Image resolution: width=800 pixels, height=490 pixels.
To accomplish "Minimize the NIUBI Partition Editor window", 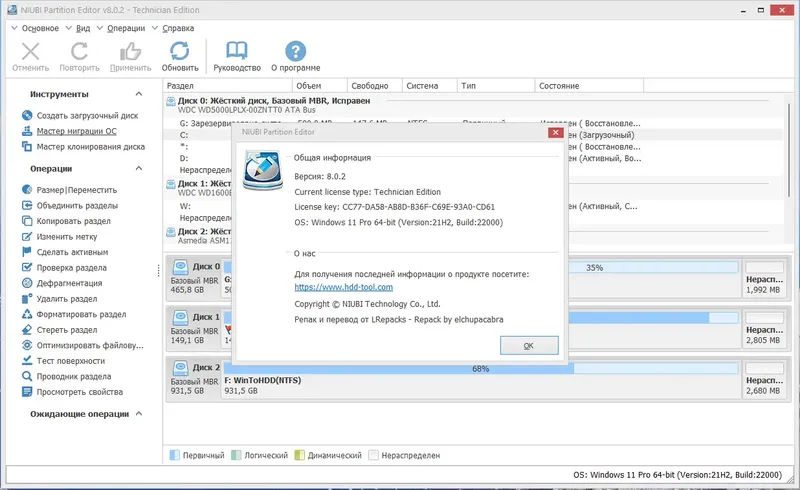I will point(744,10).
